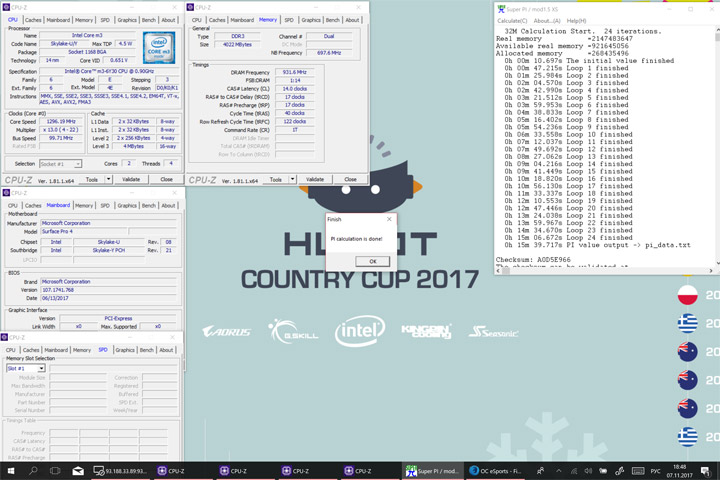Click the Super PI horizontal scrollbar left arrow
720x480 pixels.
click(498, 271)
